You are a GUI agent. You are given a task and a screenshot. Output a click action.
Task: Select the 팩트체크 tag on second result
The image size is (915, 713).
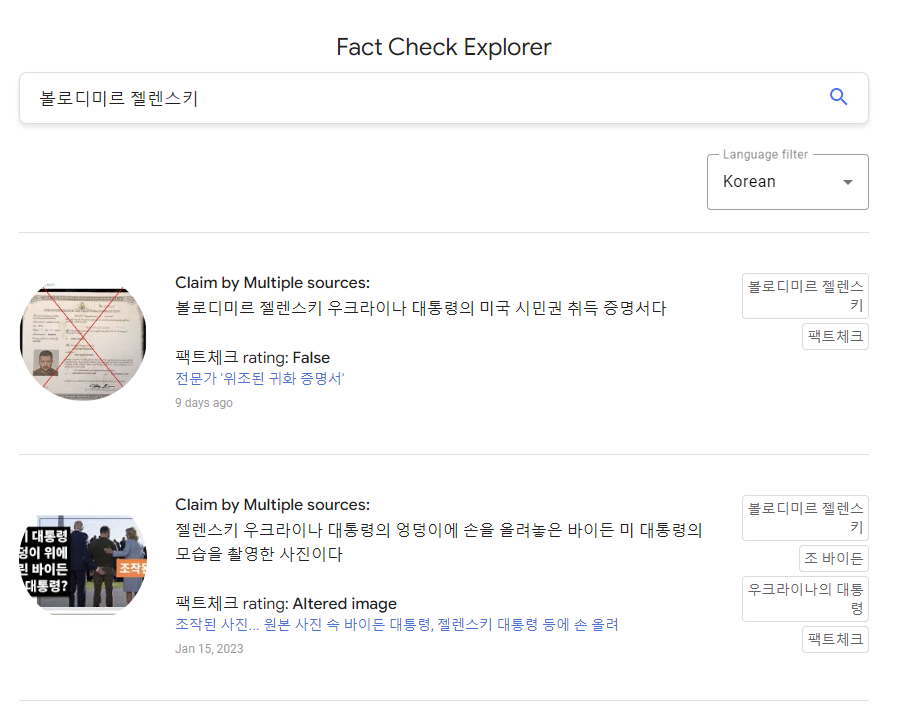(835, 639)
